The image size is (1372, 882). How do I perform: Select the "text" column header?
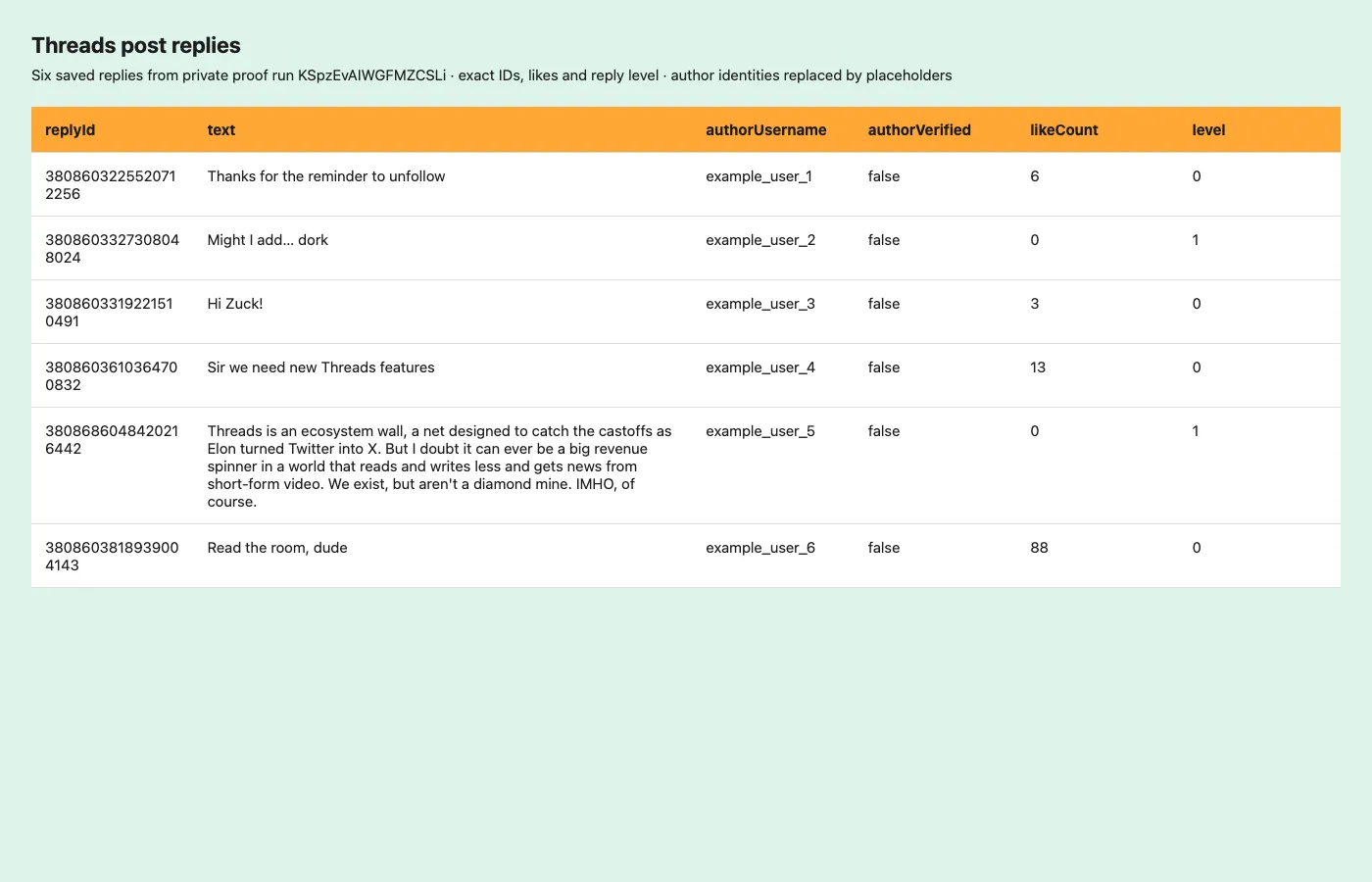click(x=221, y=129)
